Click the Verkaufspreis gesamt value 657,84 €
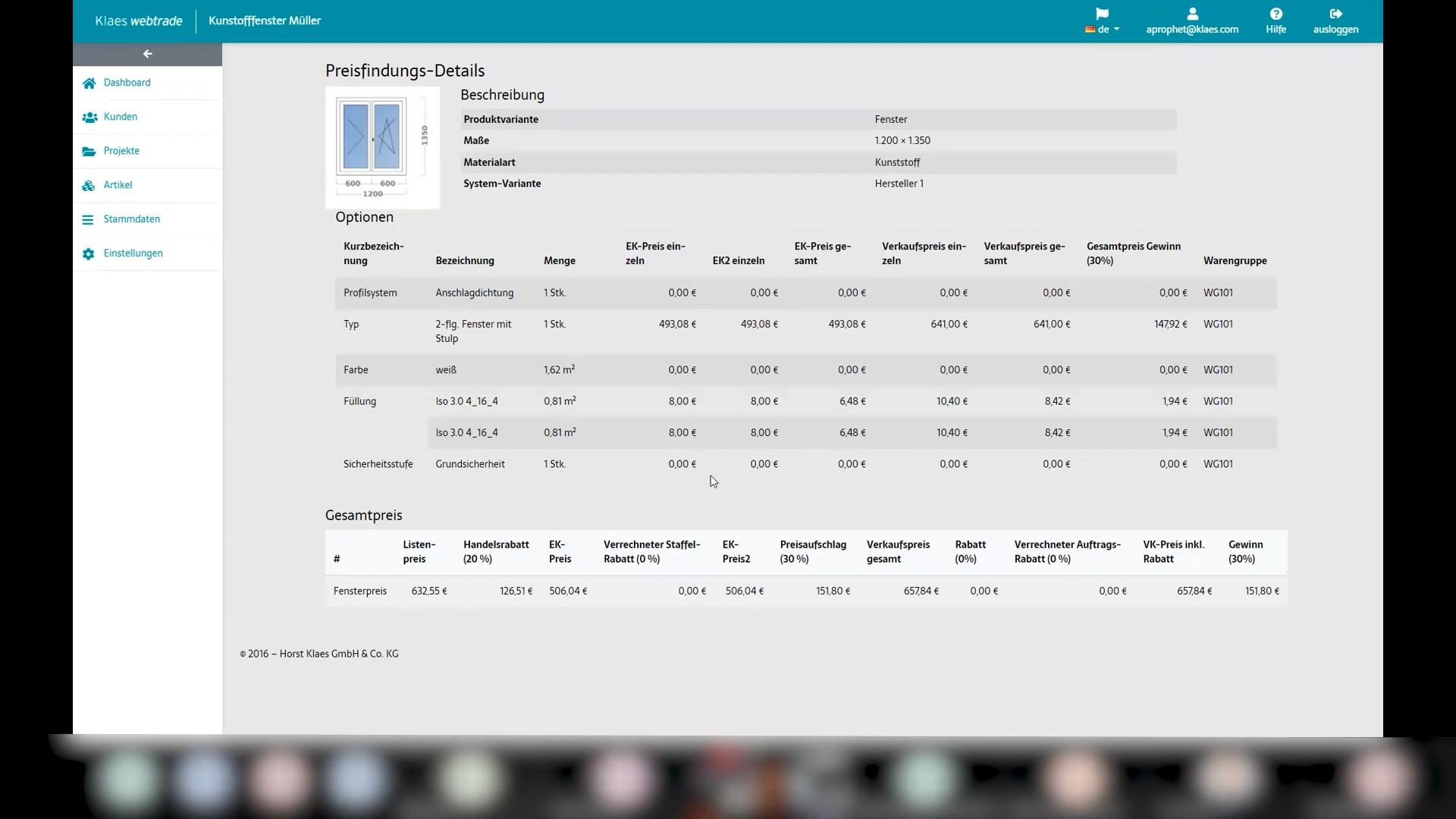This screenshot has width=1456, height=819. 921,591
